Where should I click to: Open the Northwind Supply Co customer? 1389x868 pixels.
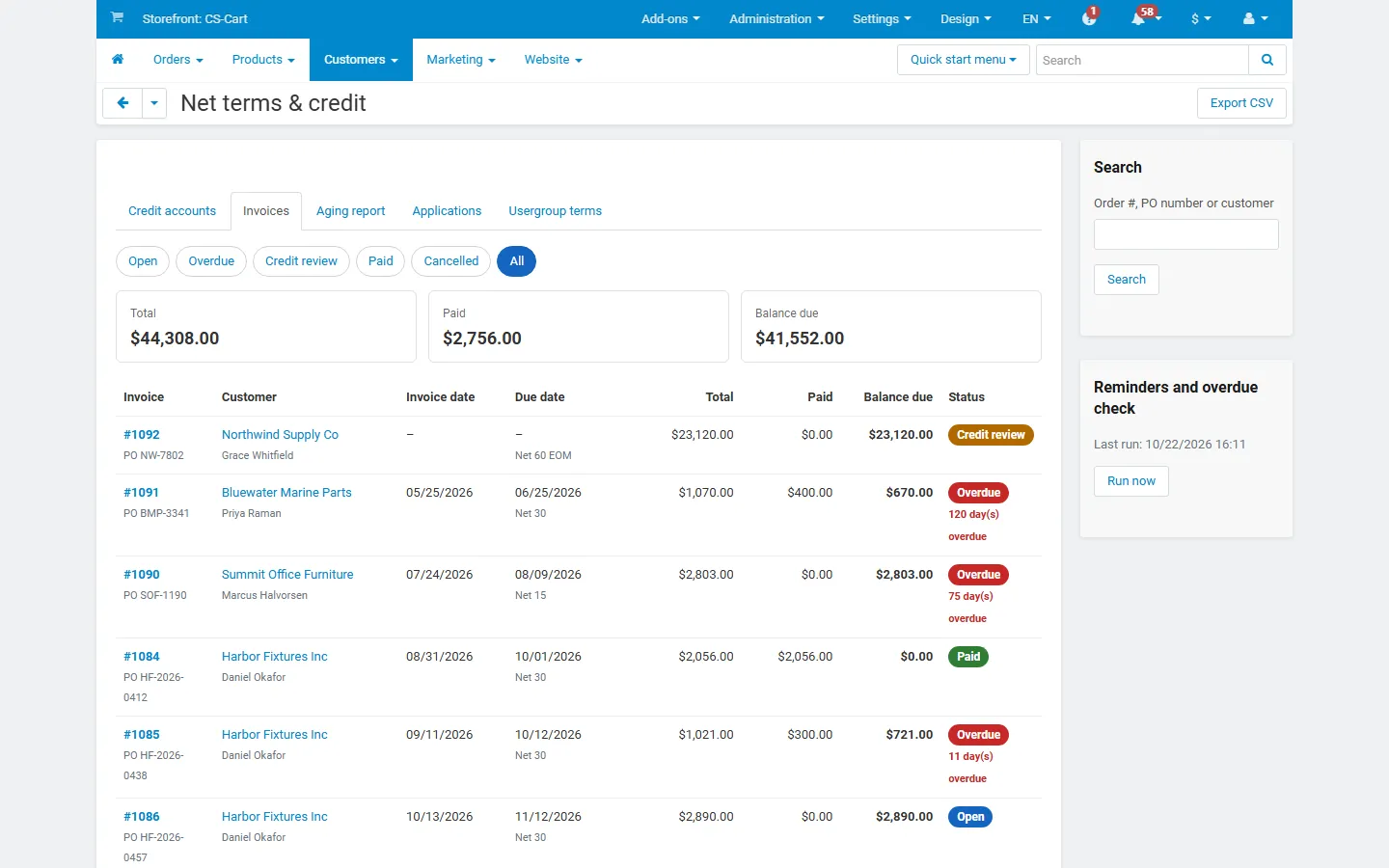pos(280,435)
